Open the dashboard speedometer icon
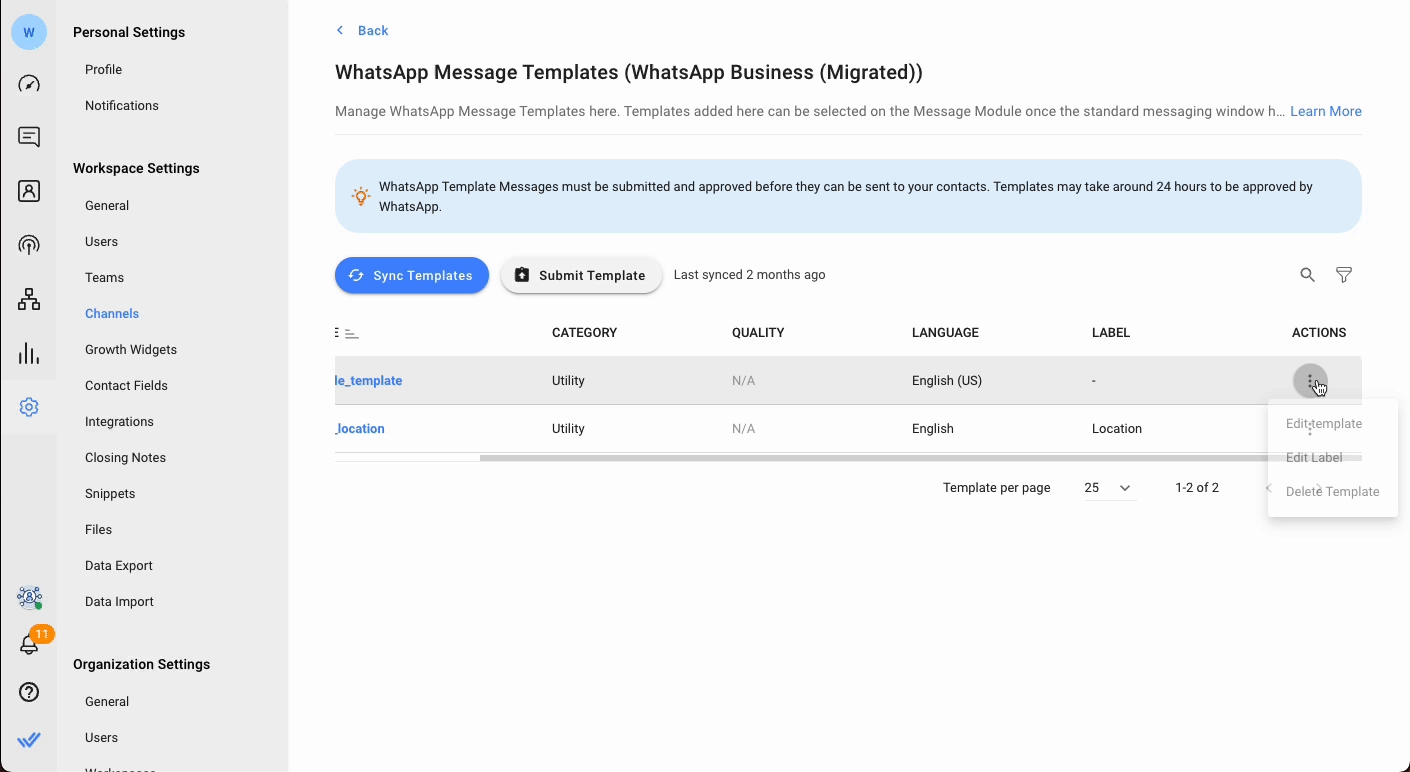Screen dimensions: 1410x772 [x=29, y=84]
